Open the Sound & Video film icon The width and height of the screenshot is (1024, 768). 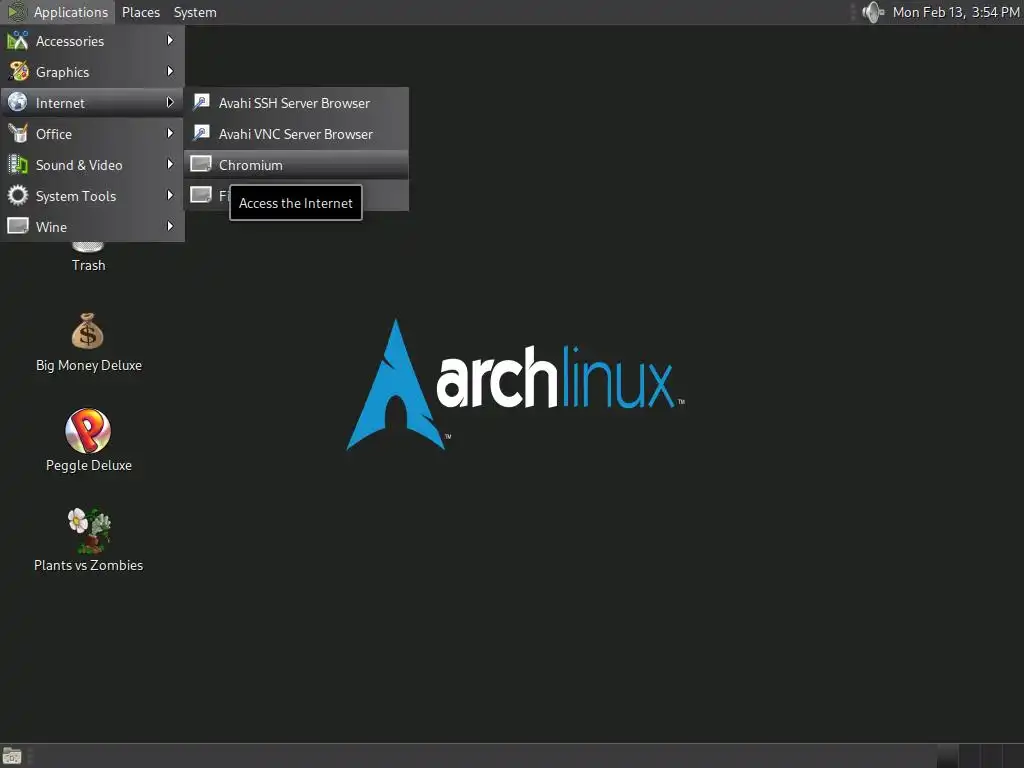tap(18, 165)
